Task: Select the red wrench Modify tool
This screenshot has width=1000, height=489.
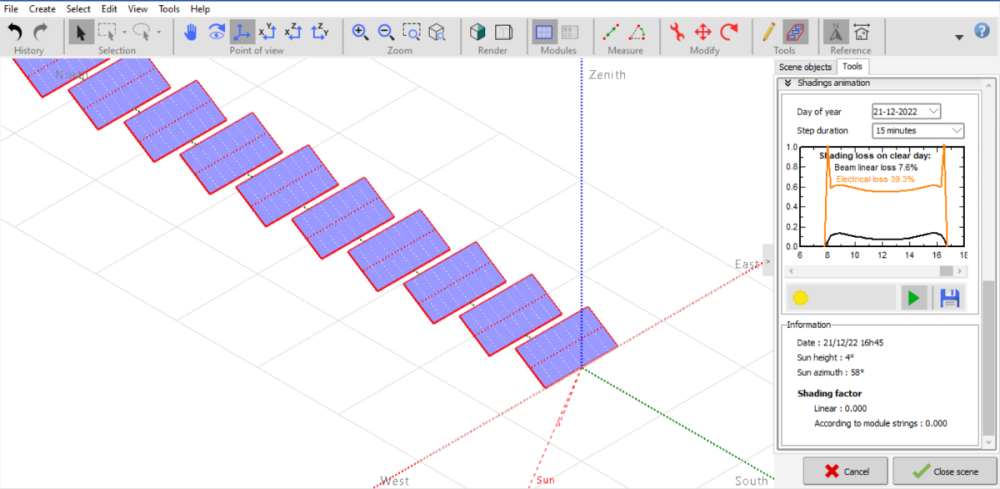Action: tap(678, 32)
